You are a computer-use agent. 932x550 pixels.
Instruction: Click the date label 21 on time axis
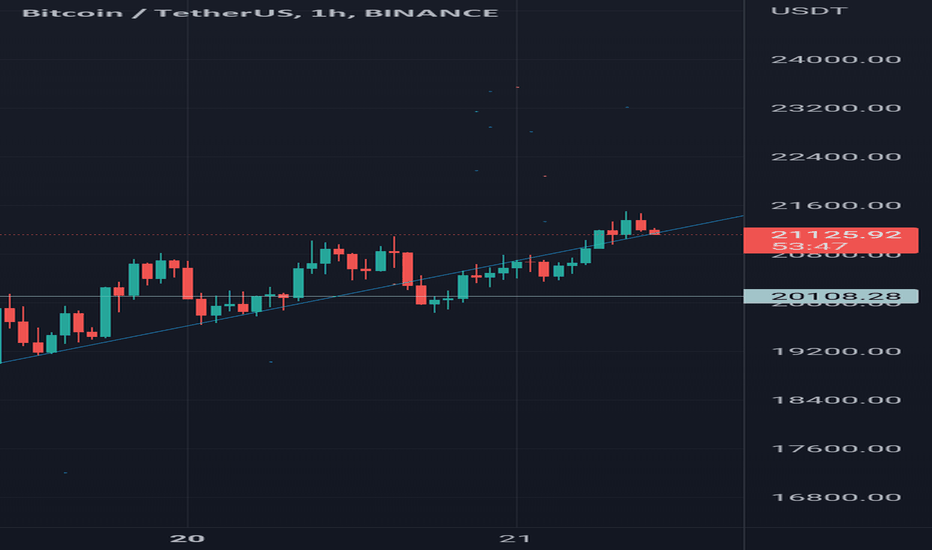515,539
